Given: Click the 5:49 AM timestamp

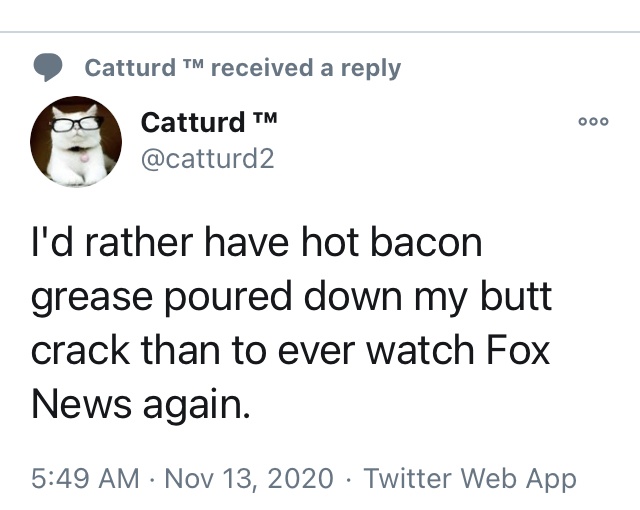Looking at the screenshot, I should [86, 478].
